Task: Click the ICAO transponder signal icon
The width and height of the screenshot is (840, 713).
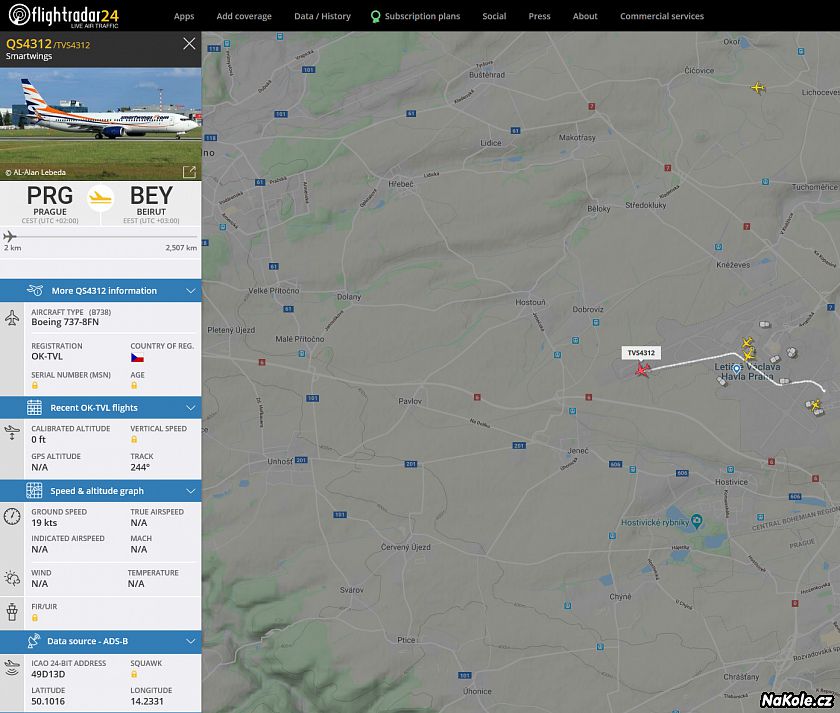Action: [12, 667]
